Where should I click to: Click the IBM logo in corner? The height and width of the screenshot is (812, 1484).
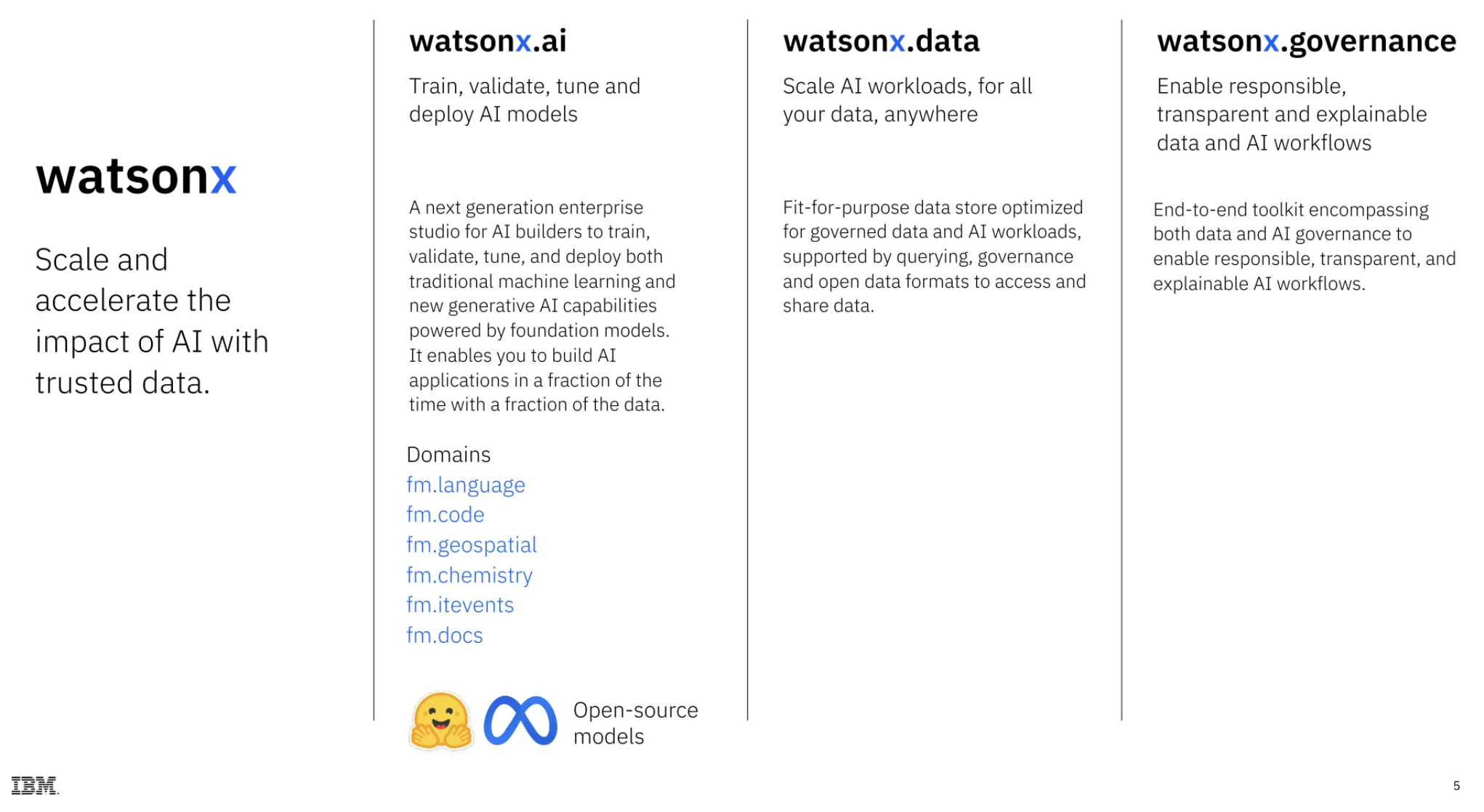(x=35, y=786)
